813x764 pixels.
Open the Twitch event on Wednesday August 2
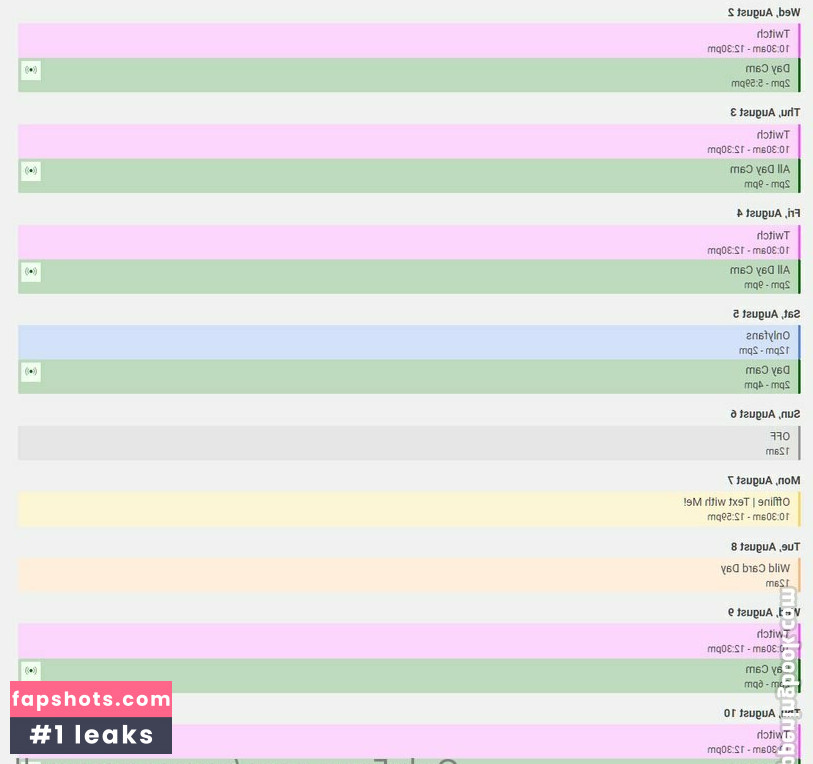408,41
